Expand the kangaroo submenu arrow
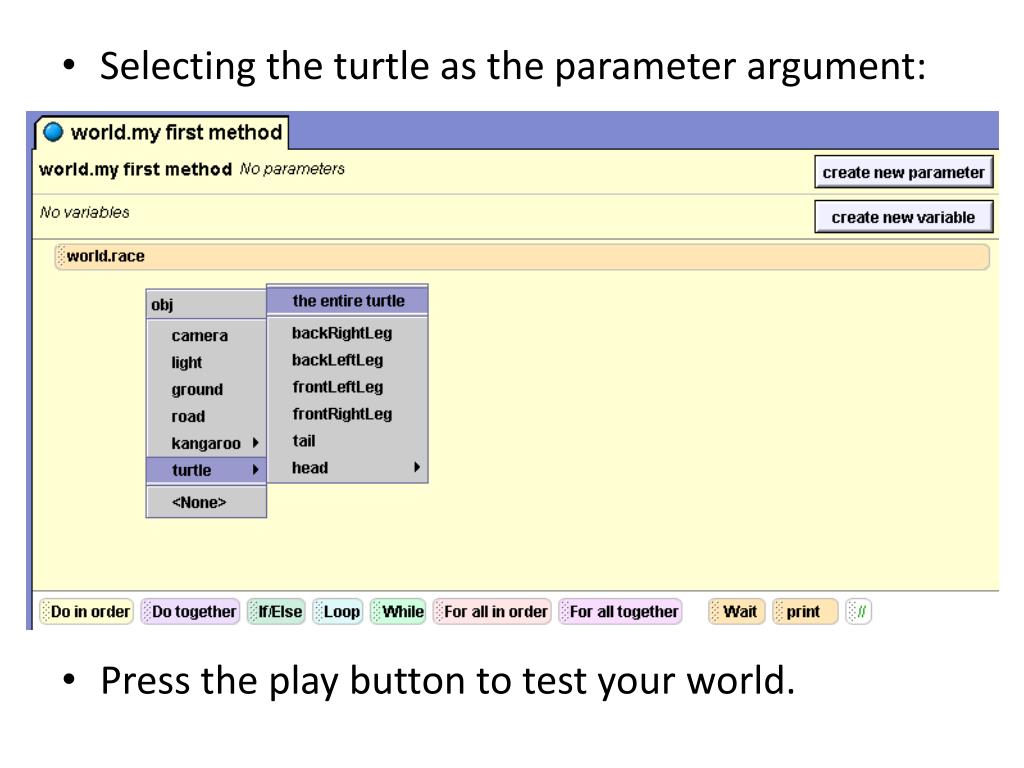Image resolution: width=1024 pixels, height=768 pixels. [256, 443]
